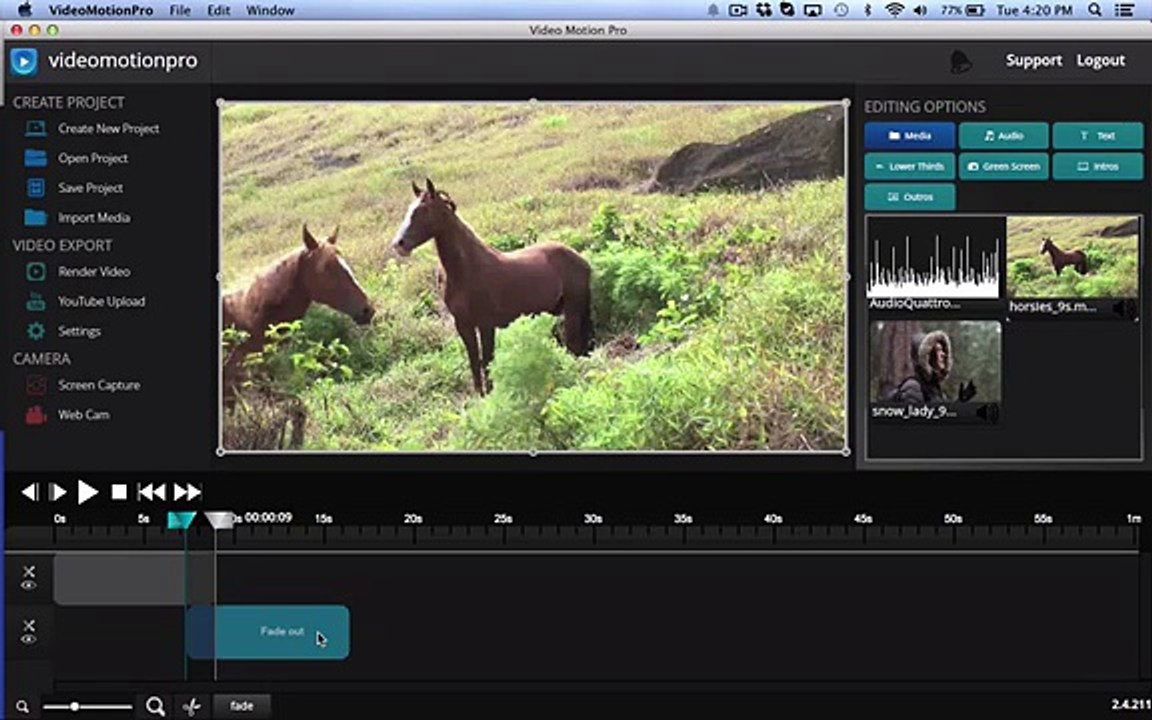Click the Render Video label
Image resolution: width=1152 pixels, height=720 pixels.
94,272
